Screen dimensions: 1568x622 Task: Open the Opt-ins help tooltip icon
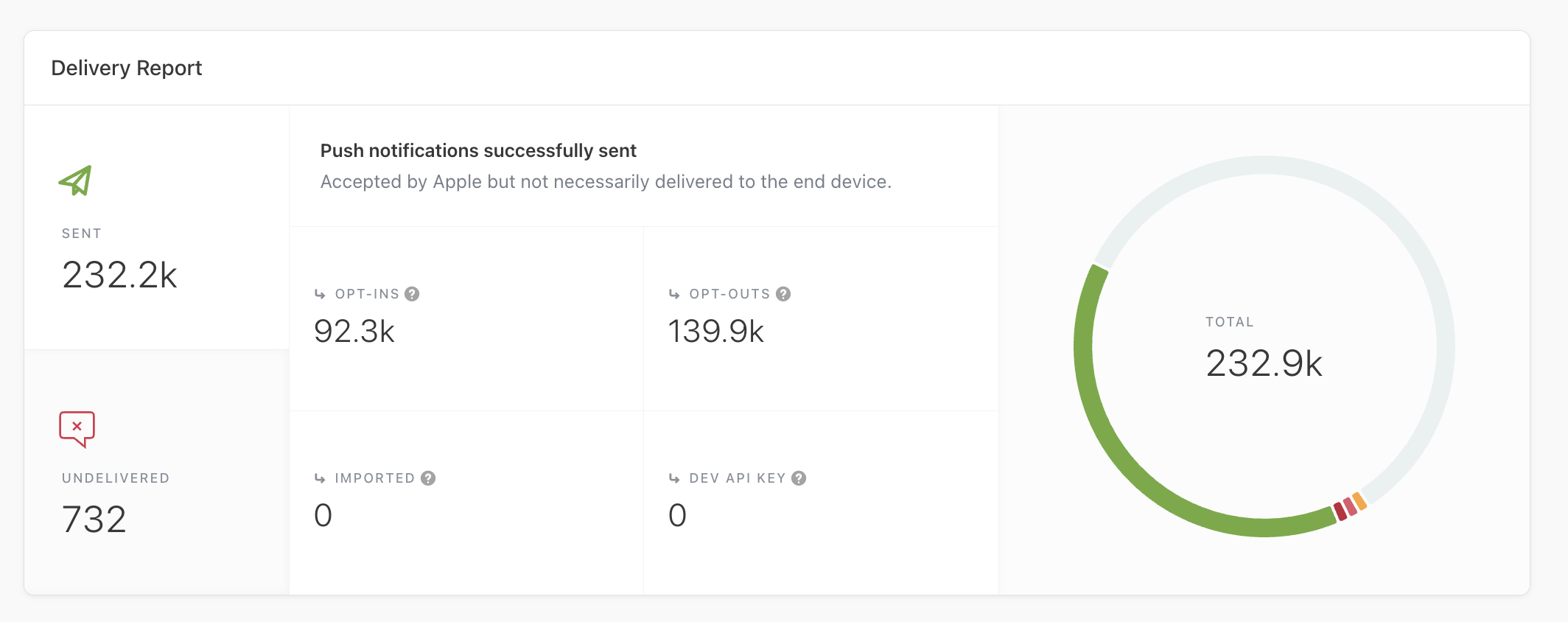(x=413, y=294)
